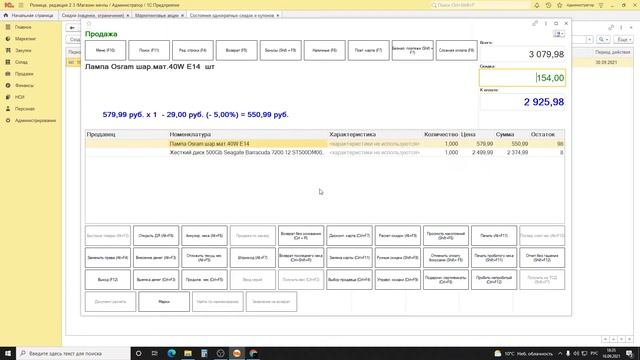Screen dimensions: 640x360
Task: Click the Характеристика column header
Action: coord(352,134)
